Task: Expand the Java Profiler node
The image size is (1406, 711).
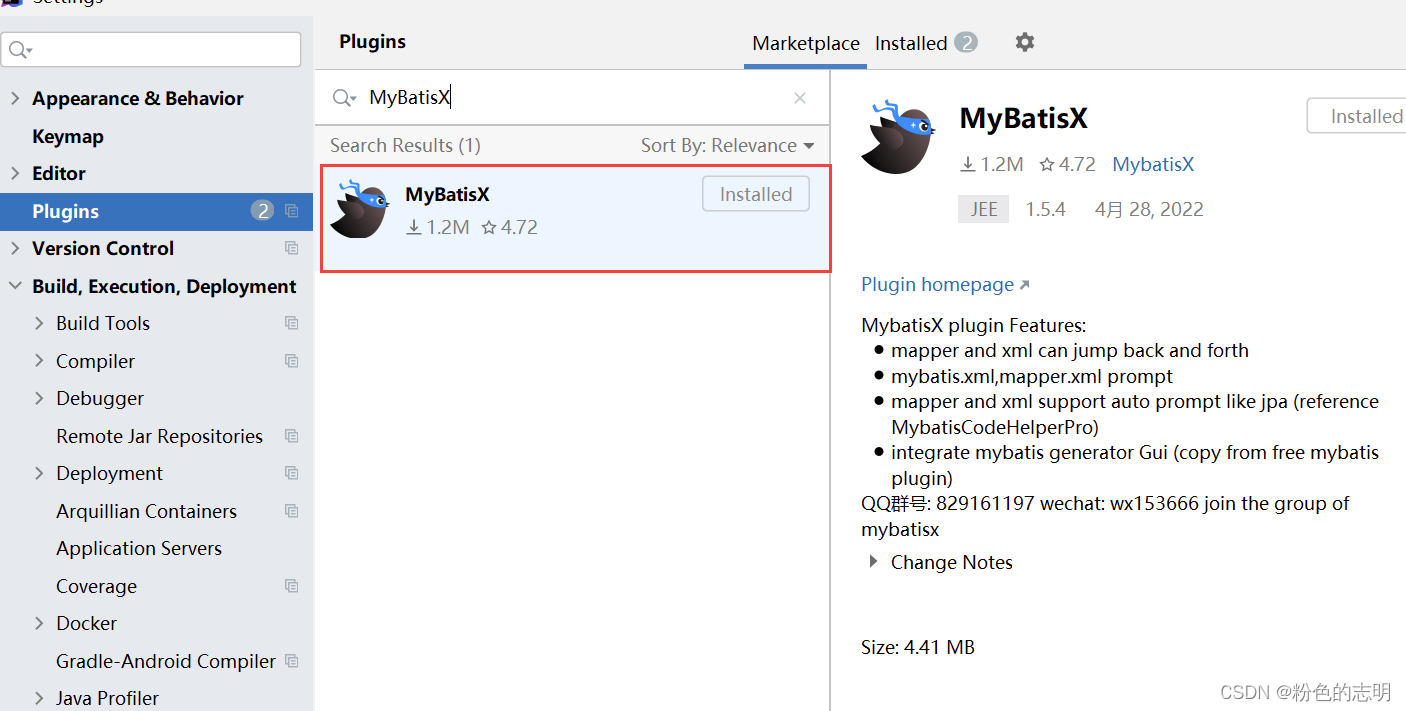Action: [x=39, y=698]
